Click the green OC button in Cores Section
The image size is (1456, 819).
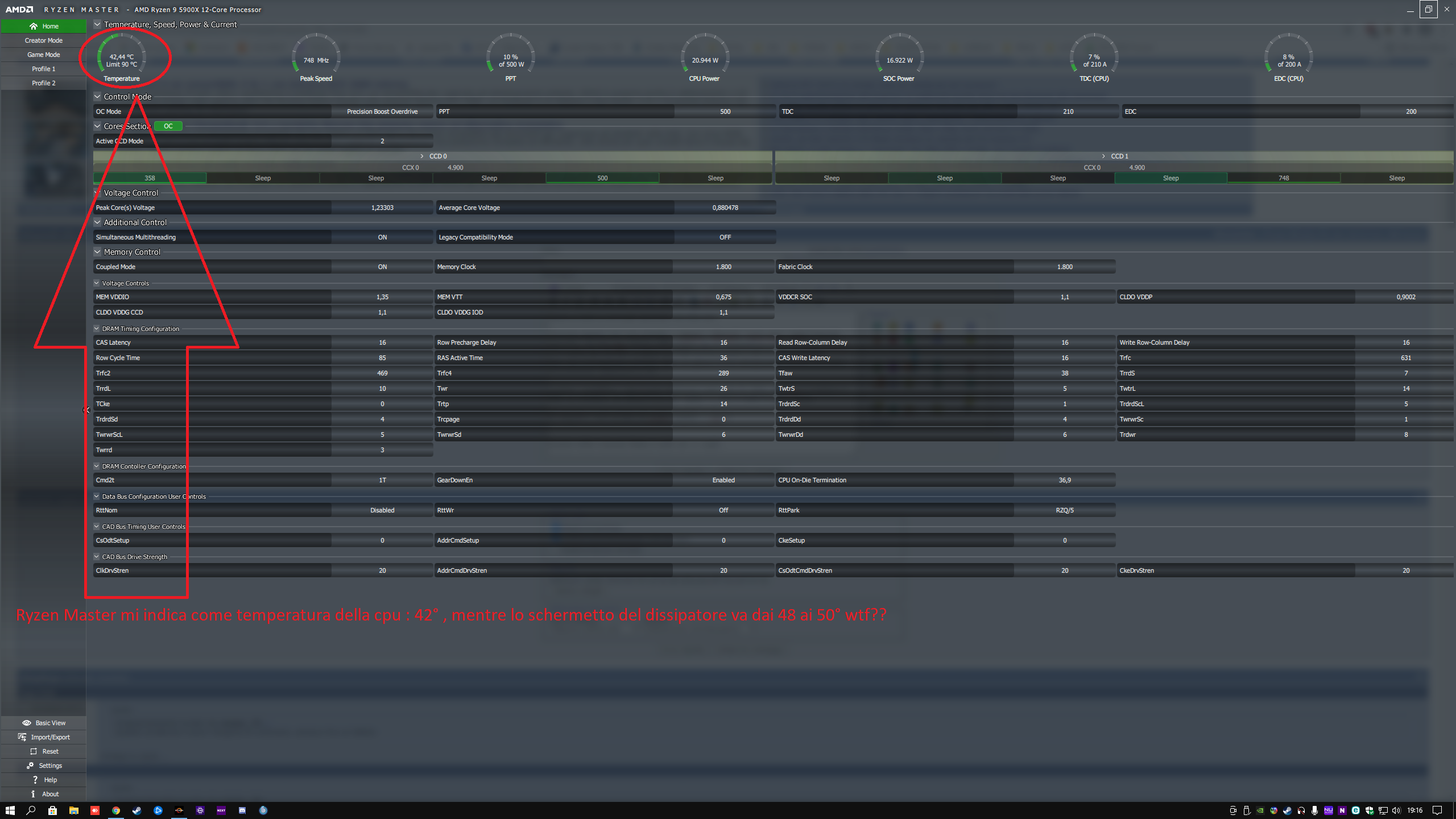pyautogui.click(x=168, y=126)
